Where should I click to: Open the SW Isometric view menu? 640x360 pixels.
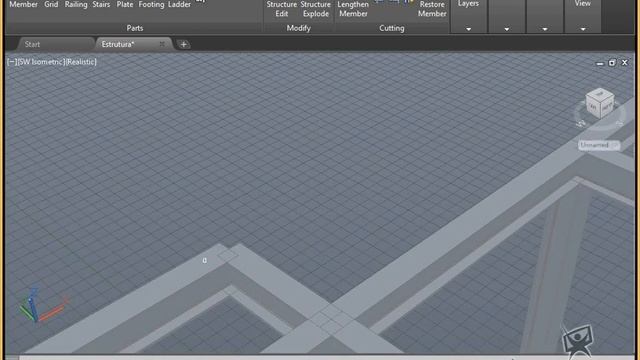click(41, 62)
